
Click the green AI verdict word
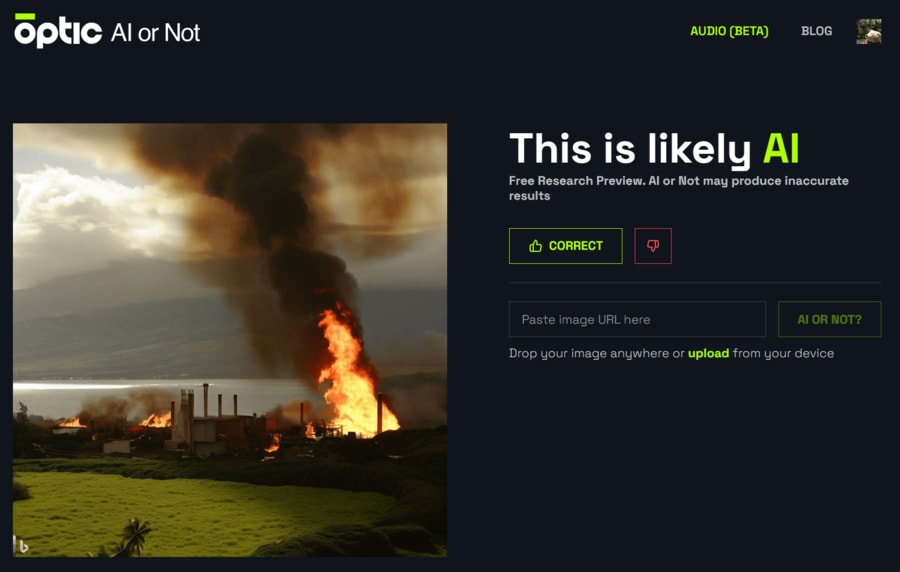(x=781, y=148)
